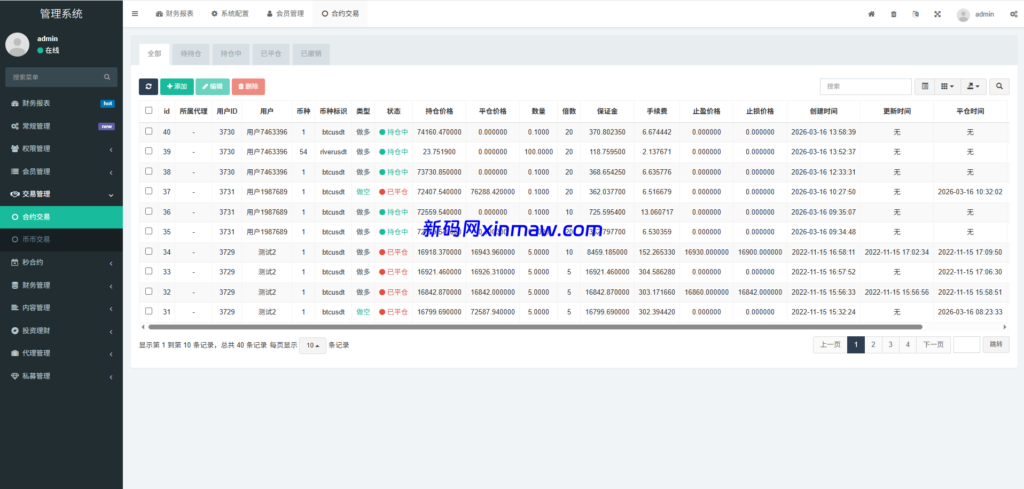The image size is (1024, 489).
Task: Go to home via the house icon
Action: [871, 14]
